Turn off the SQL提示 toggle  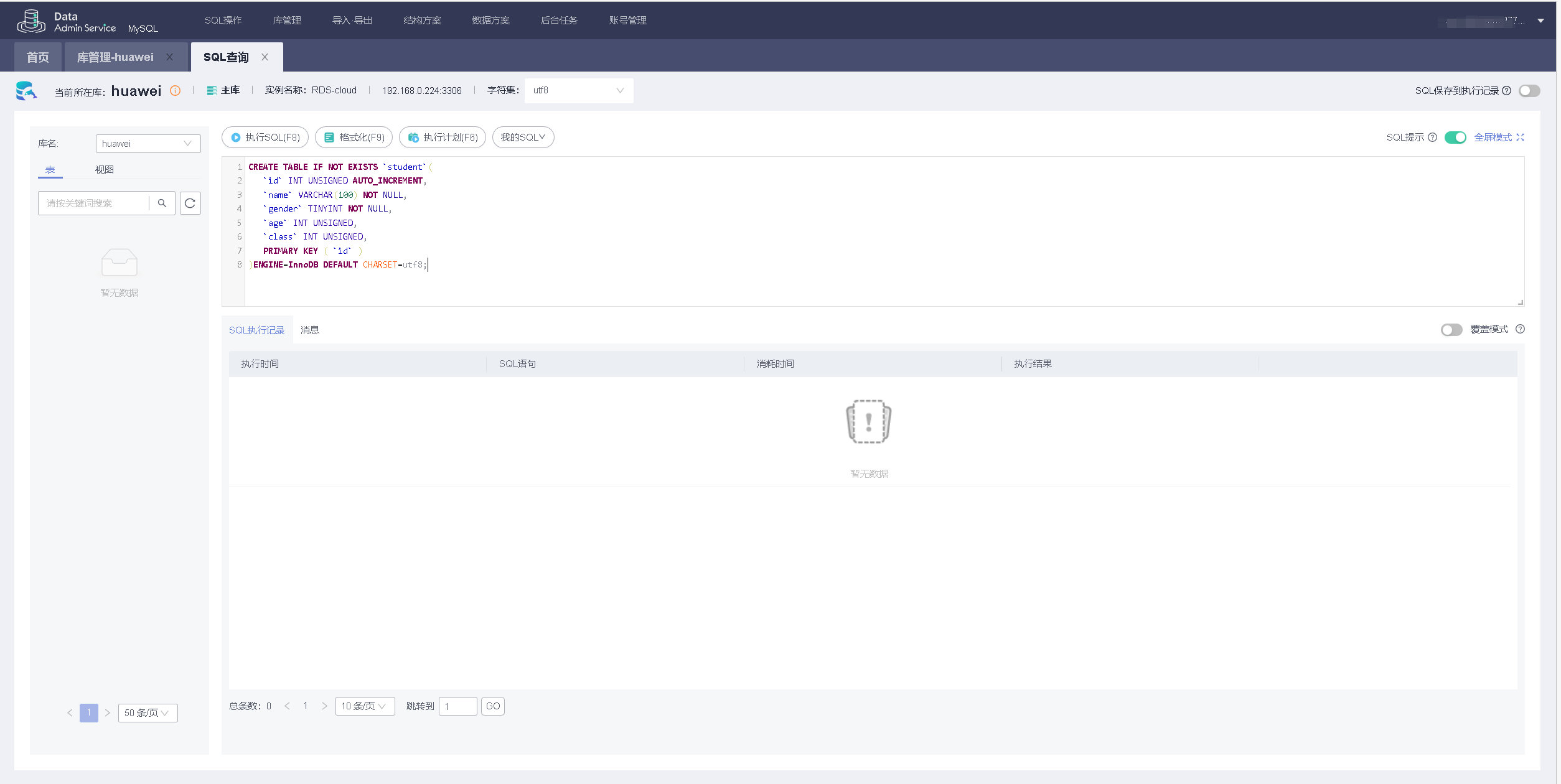click(1455, 138)
